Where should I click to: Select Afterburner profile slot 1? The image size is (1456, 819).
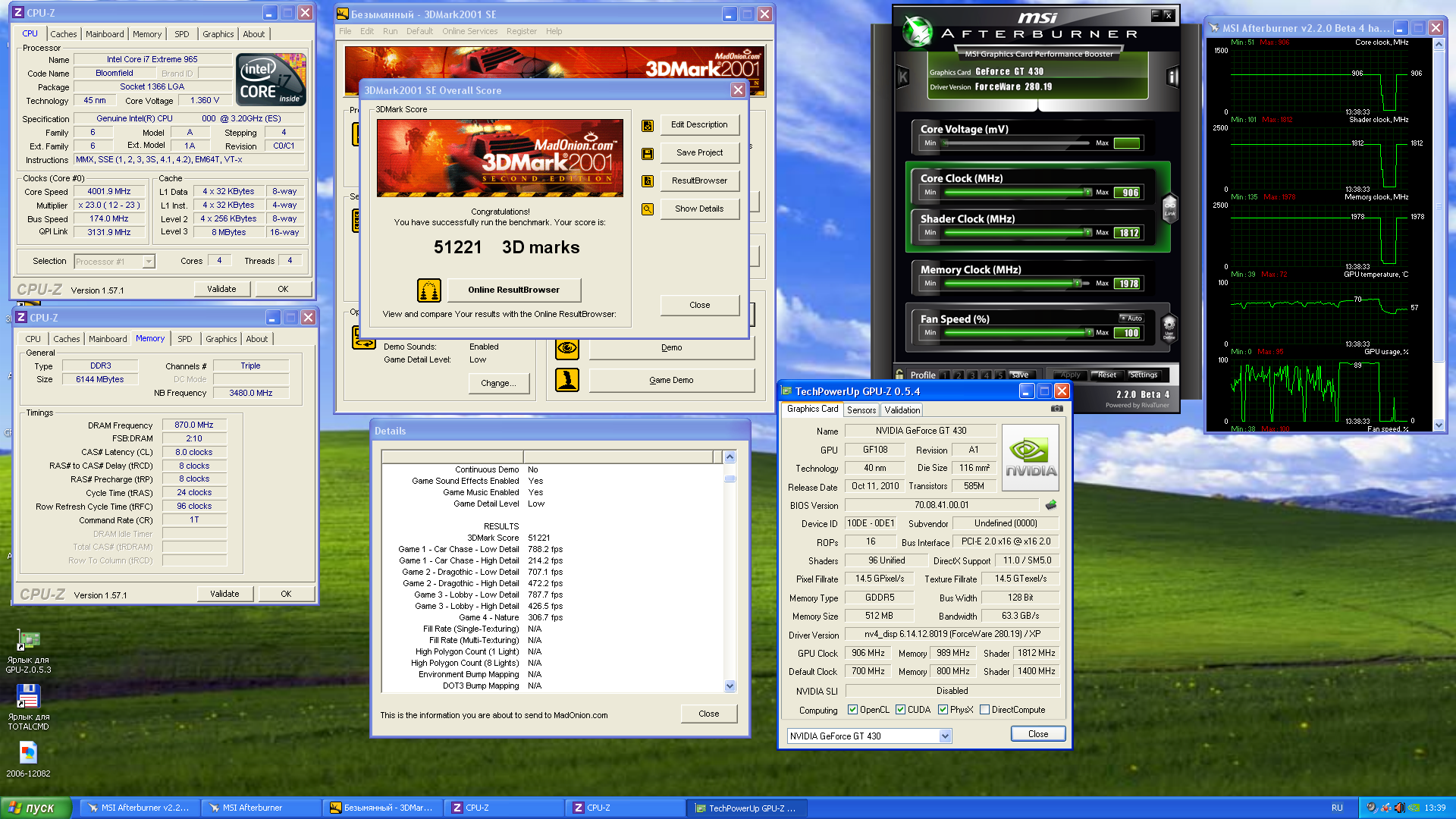tap(945, 375)
